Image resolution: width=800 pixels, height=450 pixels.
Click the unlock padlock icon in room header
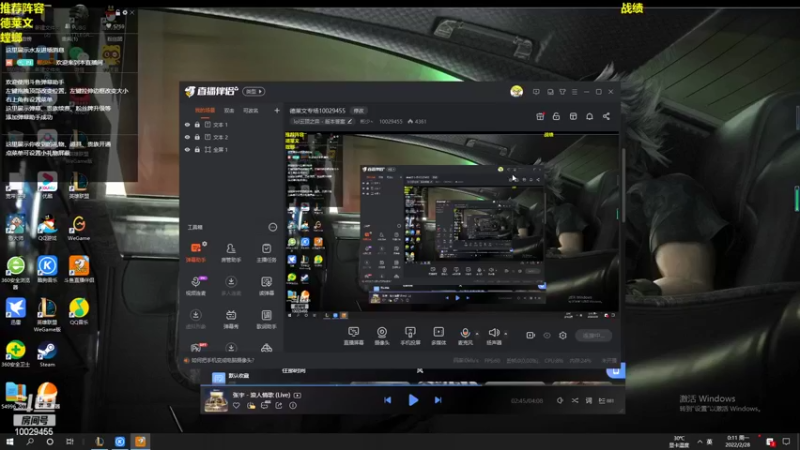[556, 116]
